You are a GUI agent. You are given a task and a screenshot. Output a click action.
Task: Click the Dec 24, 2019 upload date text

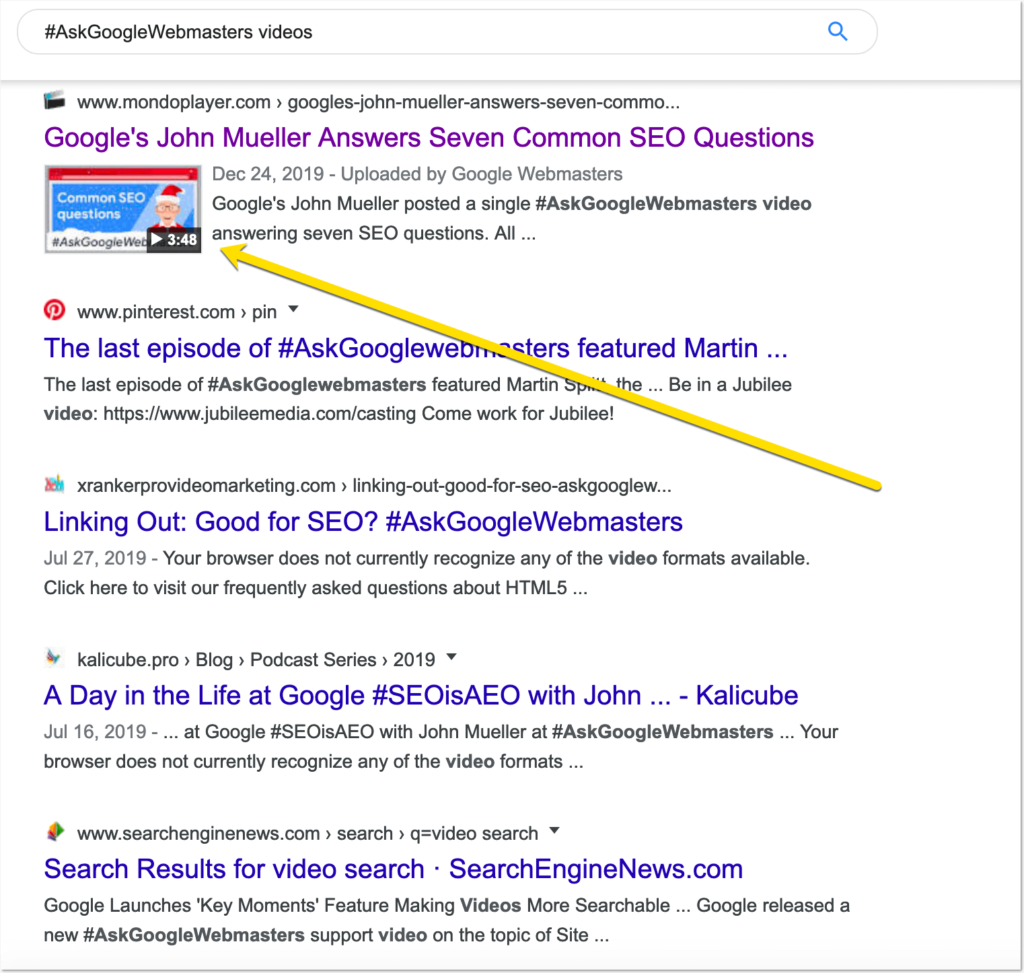pyautogui.click(x=268, y=174)
